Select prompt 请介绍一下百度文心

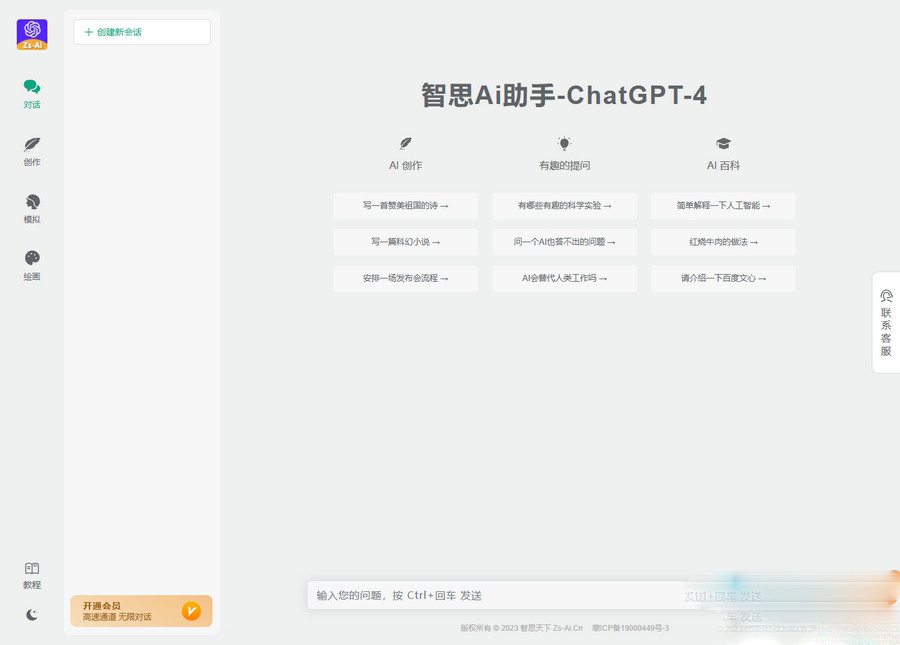tap(723, 278)
